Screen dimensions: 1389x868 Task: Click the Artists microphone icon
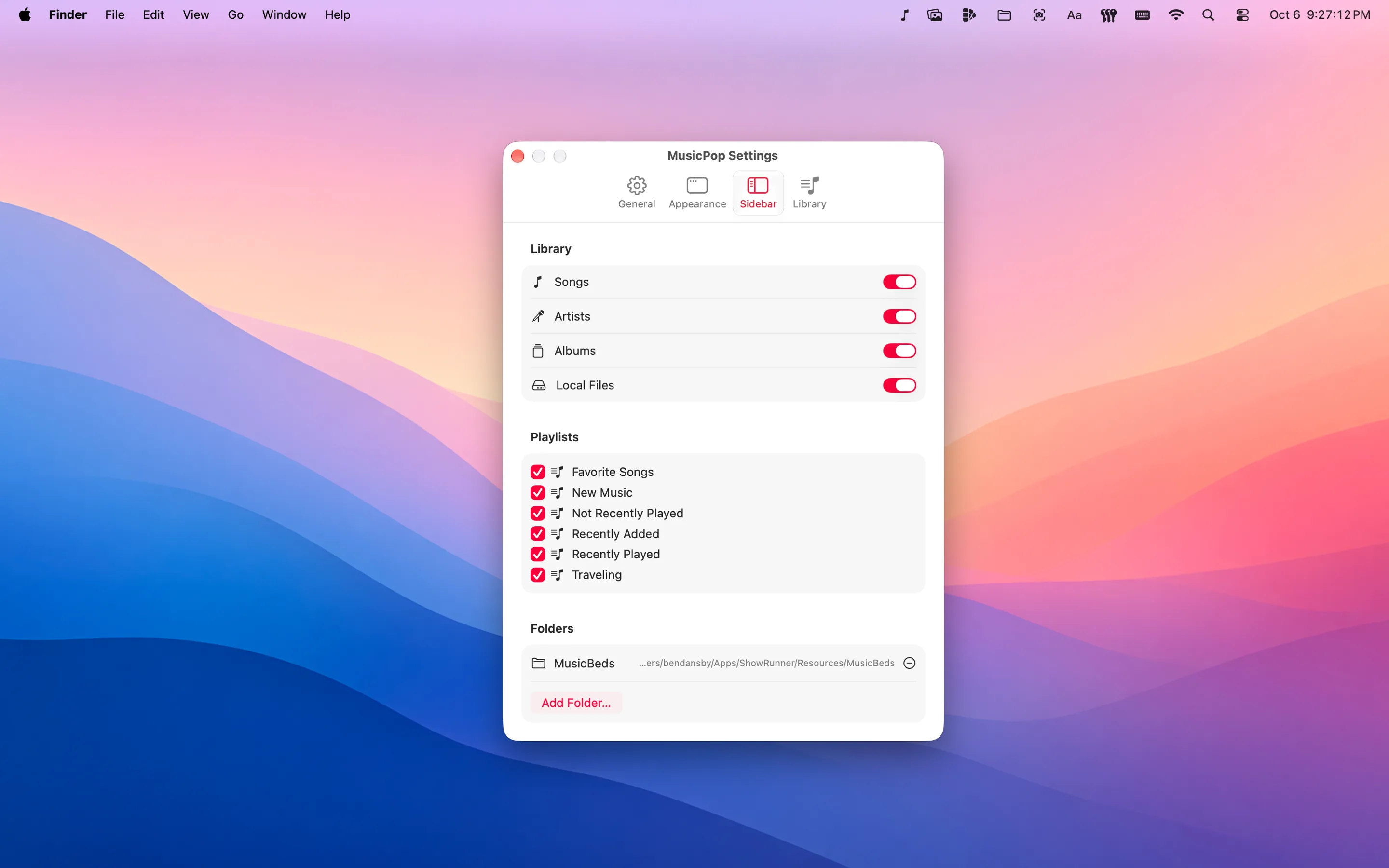coord(538,316)
